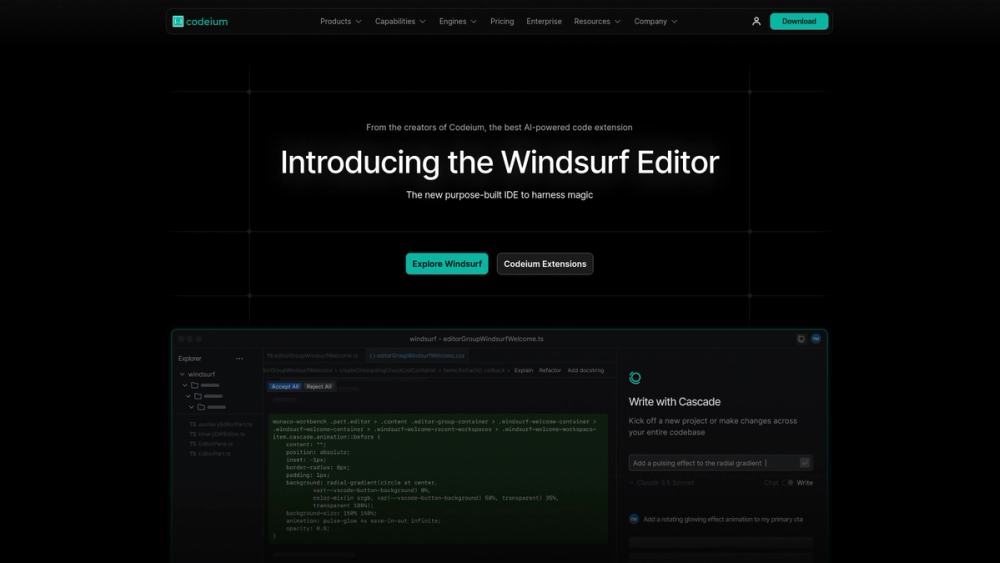
Task: Switch to editorGroupWindsurfWelcome.css tab
Action: [416, 356]
